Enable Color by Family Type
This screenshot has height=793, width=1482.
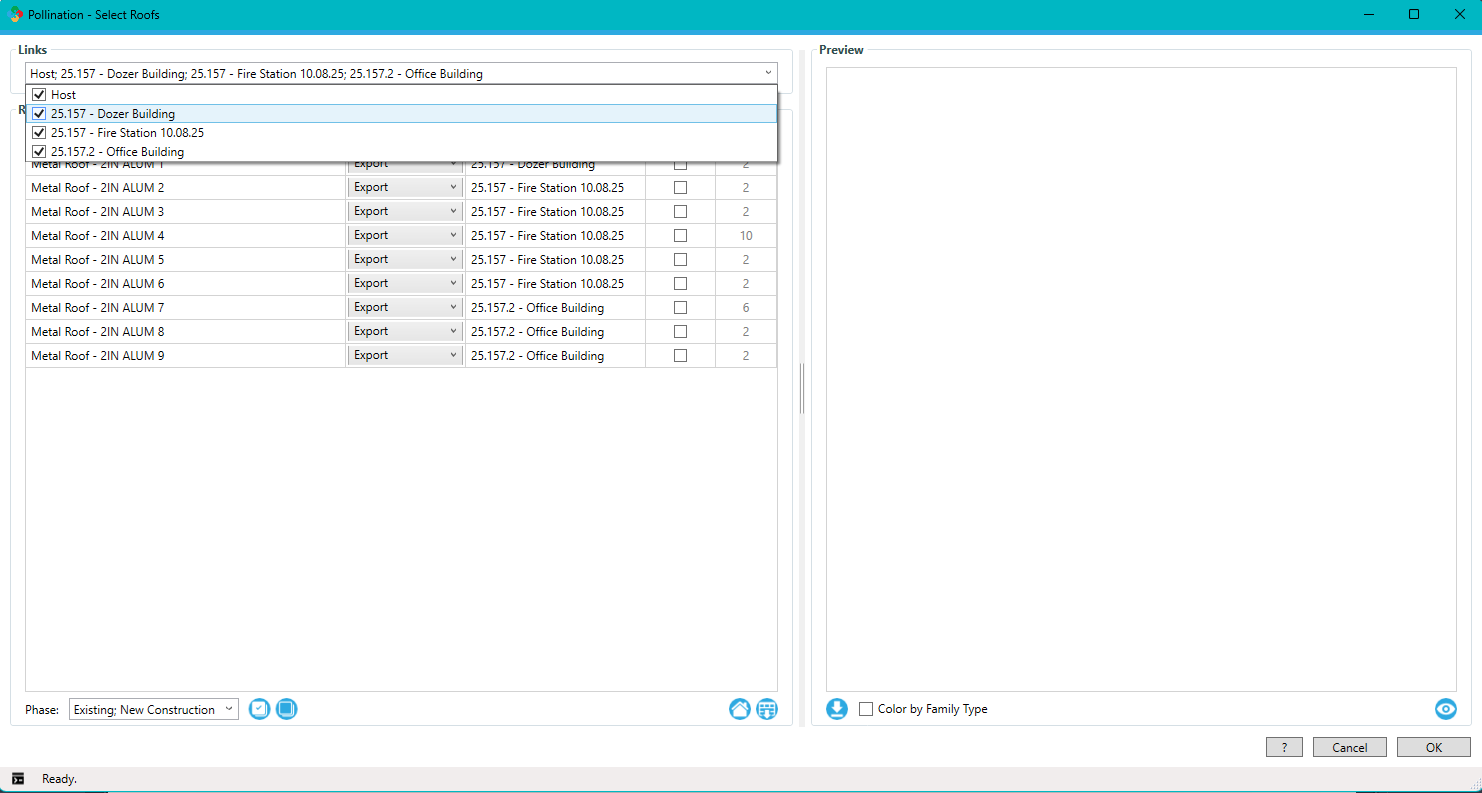coord(866,709)
